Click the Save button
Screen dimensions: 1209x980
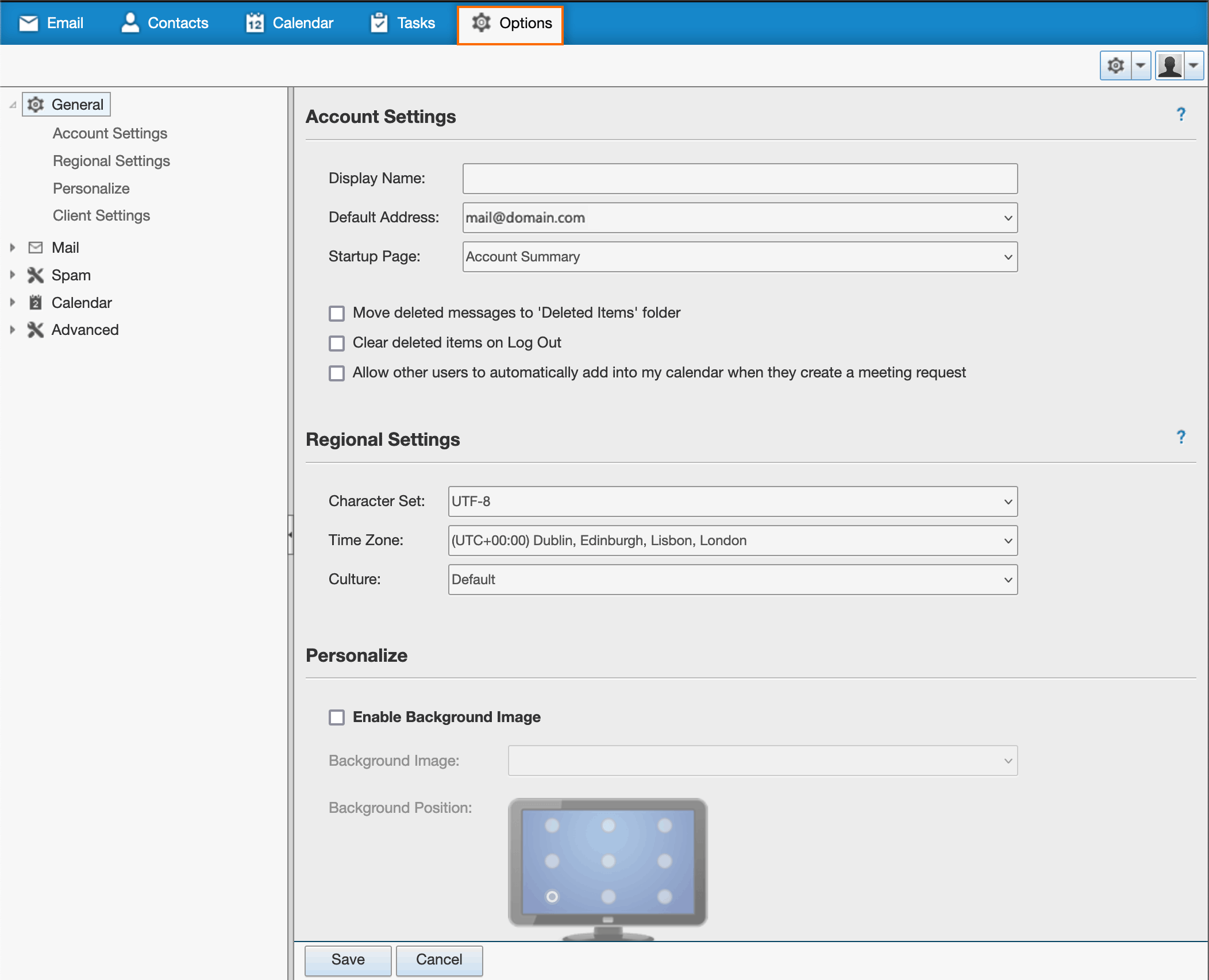pyautogui.click(x=348, y=960)
